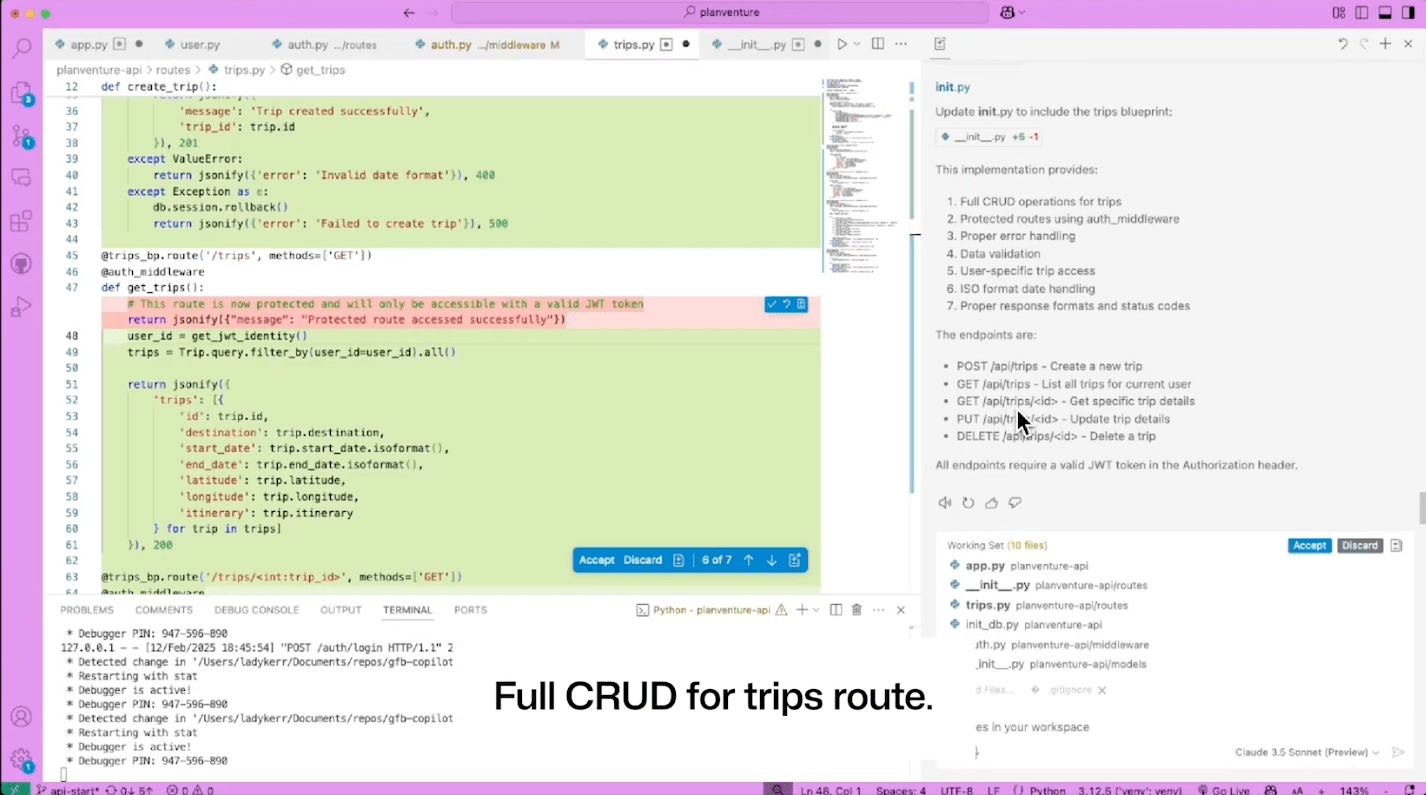The width and height of the screenshot is (1426, 795).
Task: Click the read aloud speaker icon
Action: (x=945, y=503)
